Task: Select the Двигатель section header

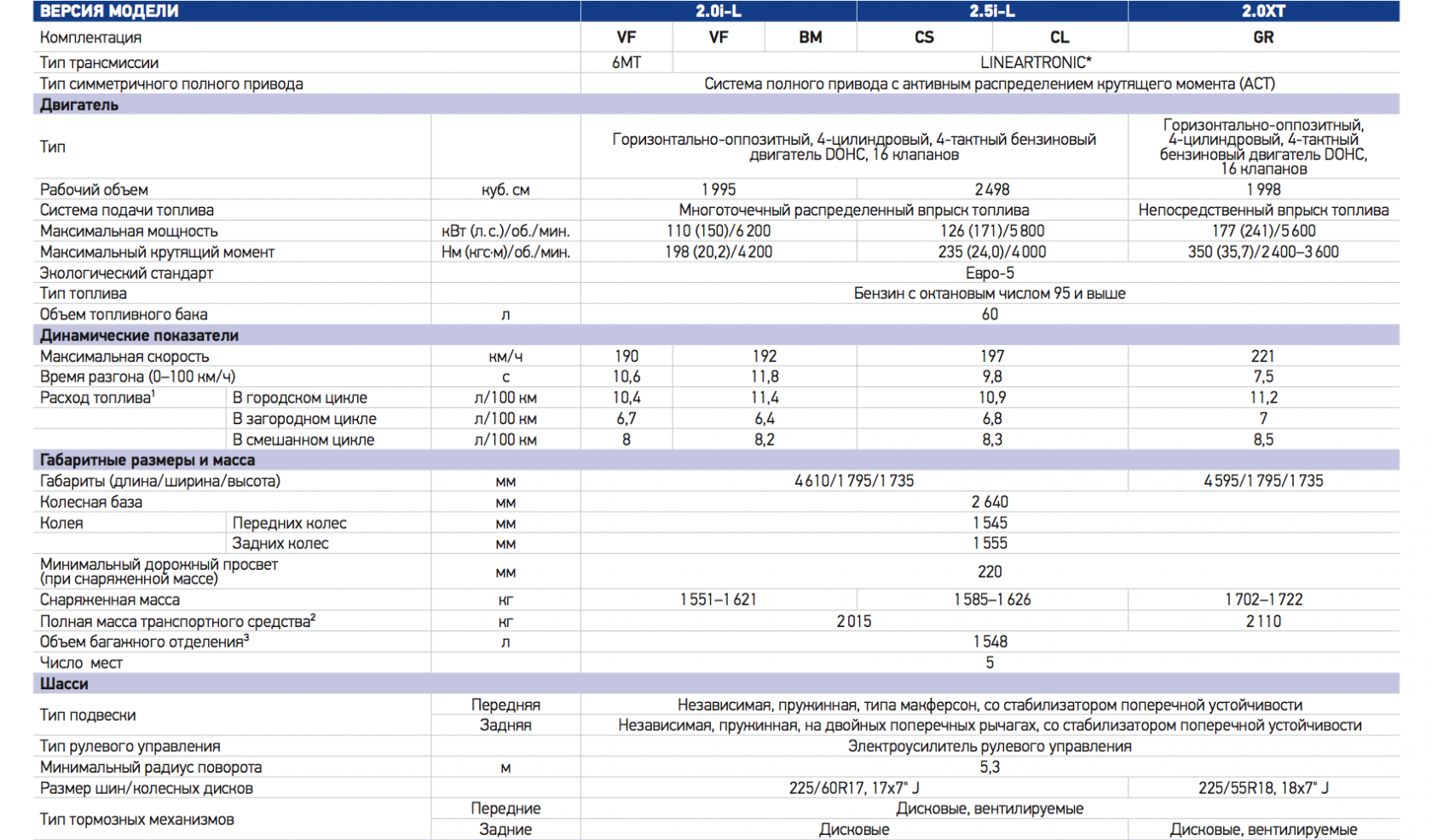Action: 79,105
